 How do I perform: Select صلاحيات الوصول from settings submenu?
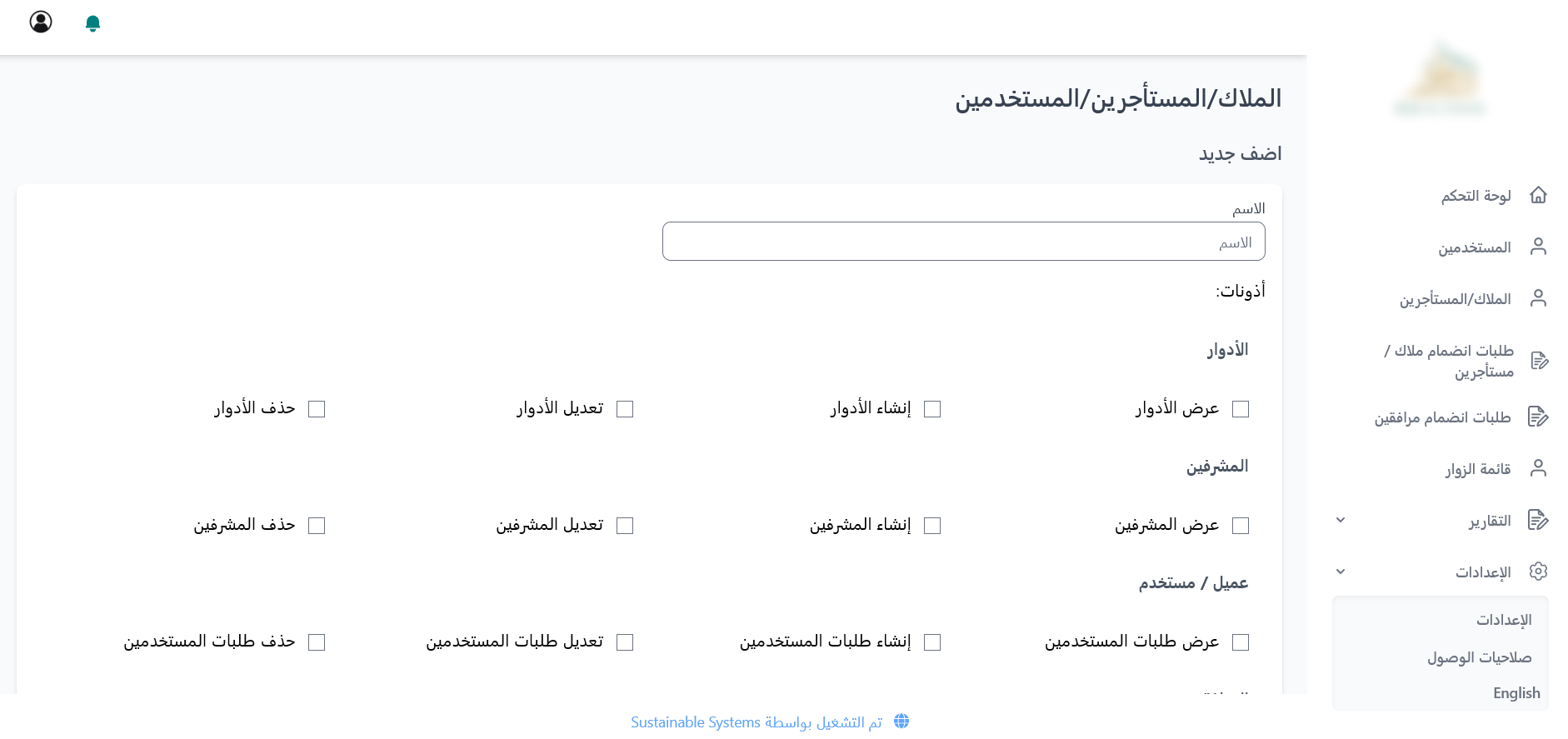(1480, 657)
